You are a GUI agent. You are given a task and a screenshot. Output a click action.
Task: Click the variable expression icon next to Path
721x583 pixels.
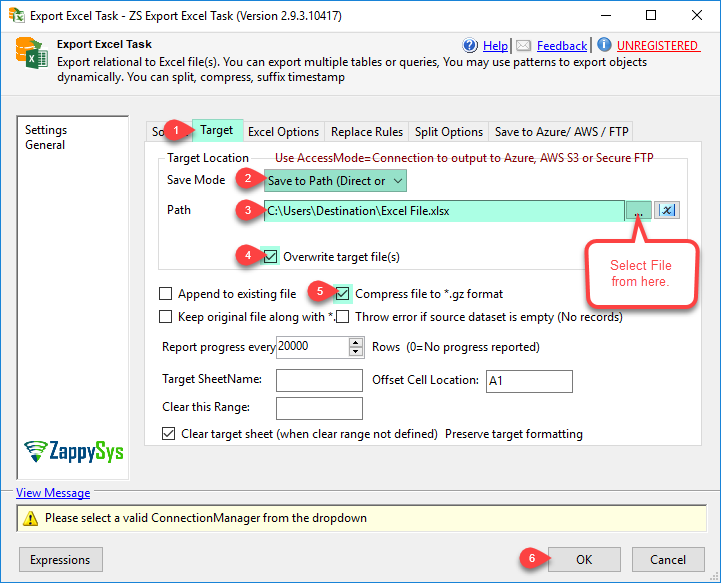[667, 210]
